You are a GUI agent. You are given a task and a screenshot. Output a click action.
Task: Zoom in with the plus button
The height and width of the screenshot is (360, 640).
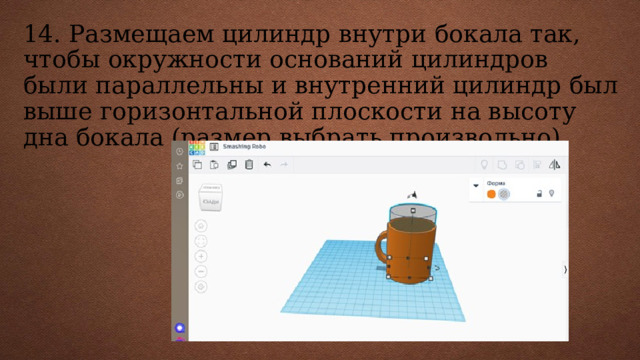tap(201, 256)
